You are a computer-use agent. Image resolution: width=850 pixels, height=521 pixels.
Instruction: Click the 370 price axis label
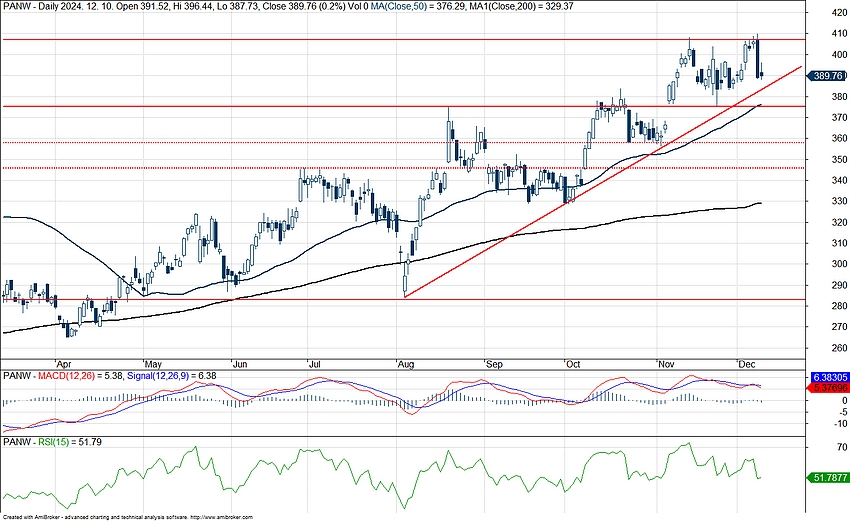tap(839, 118)
